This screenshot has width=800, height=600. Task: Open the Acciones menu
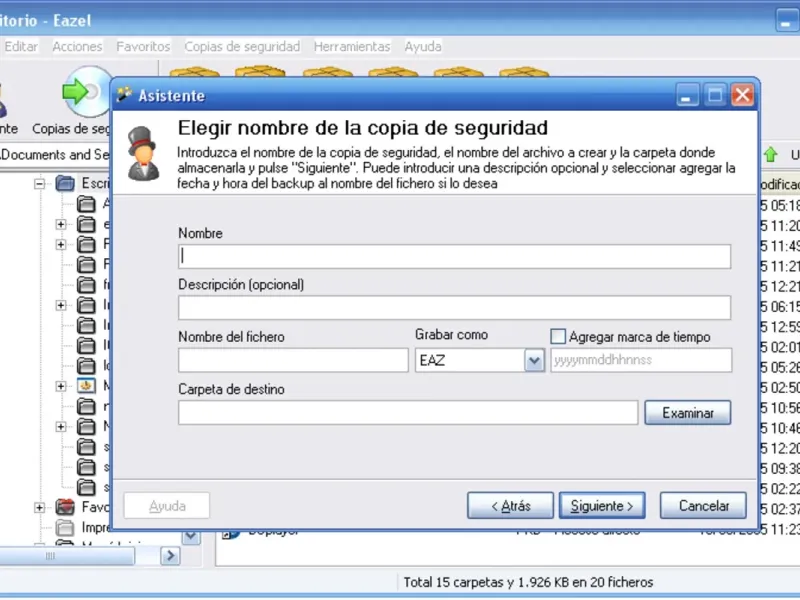coord(78,46)
